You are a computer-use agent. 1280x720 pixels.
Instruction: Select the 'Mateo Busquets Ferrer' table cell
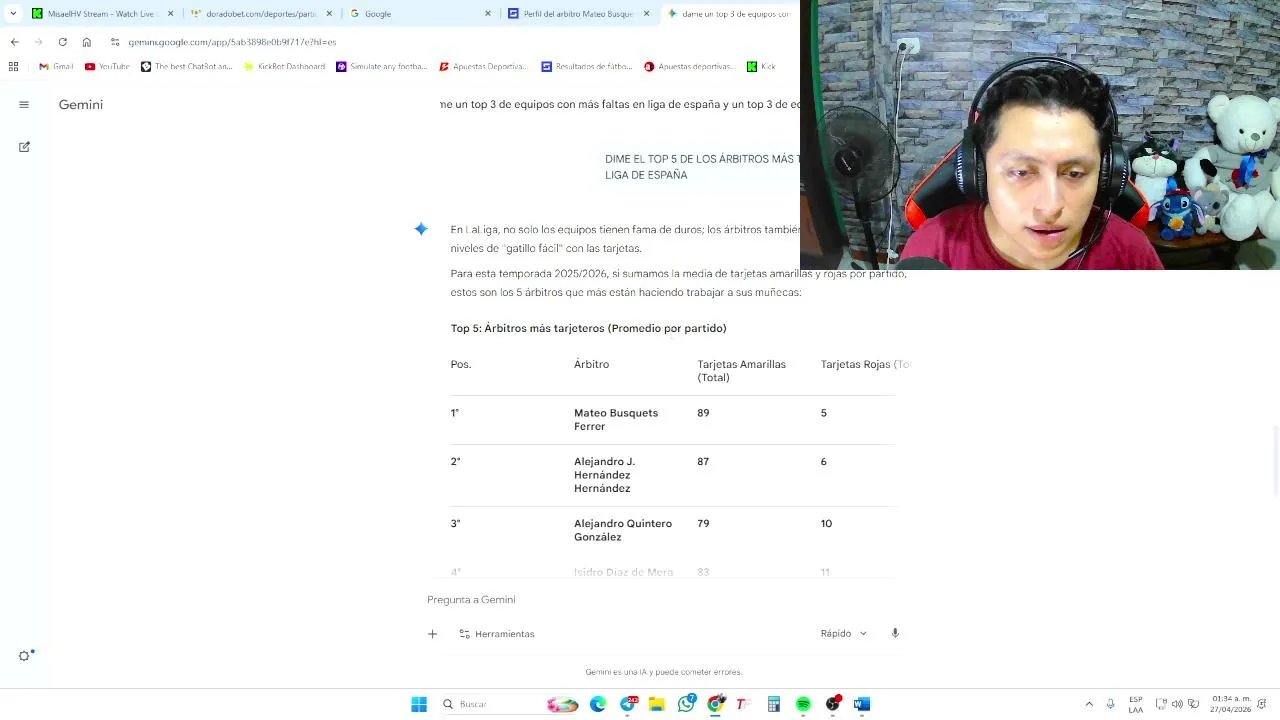(x=616, y=420)
